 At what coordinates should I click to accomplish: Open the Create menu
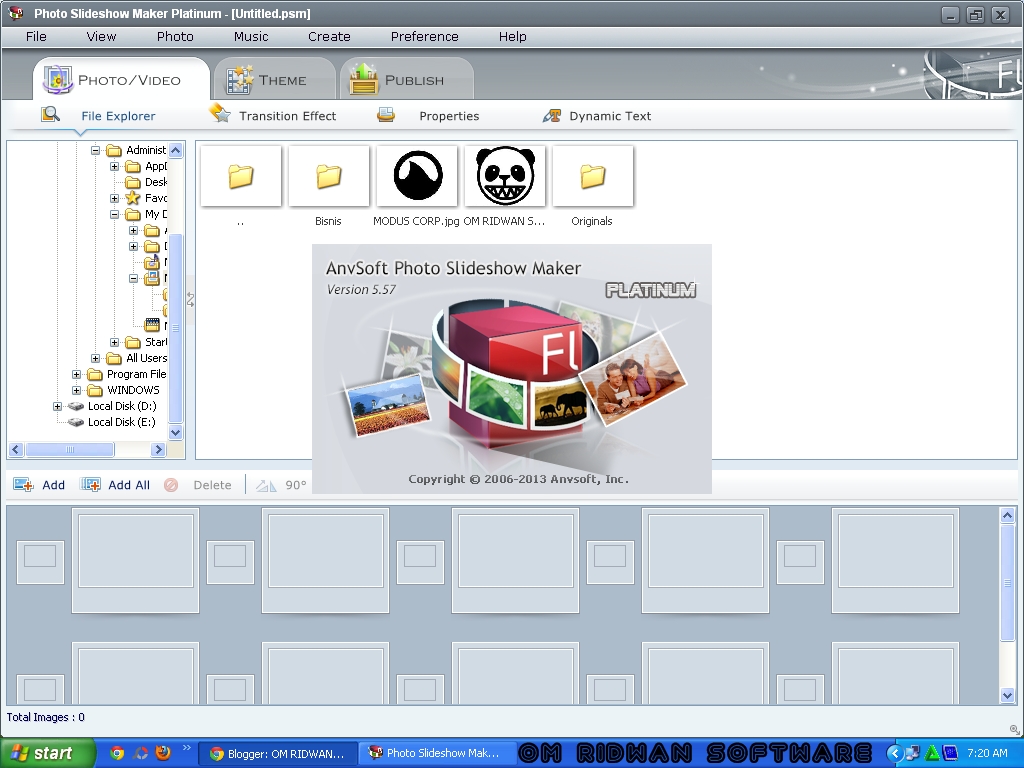(329, 37)
